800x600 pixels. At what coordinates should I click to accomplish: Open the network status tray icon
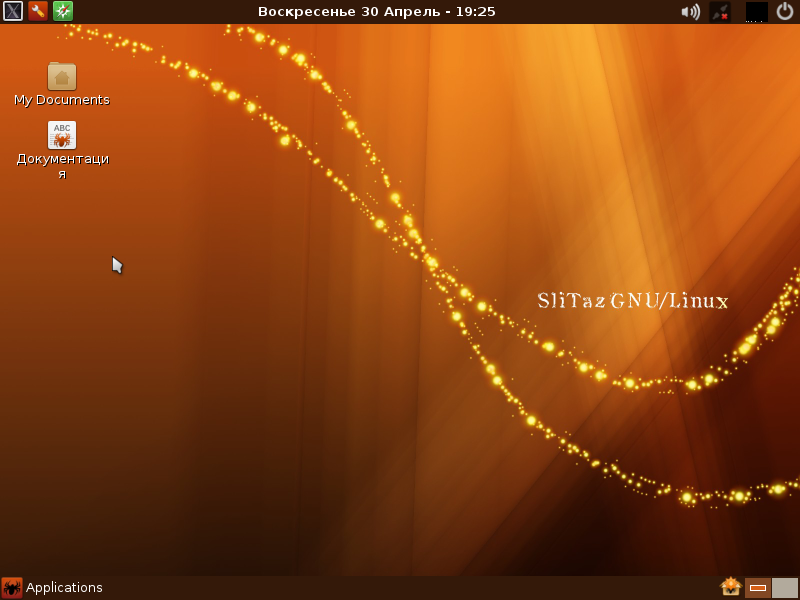pos(720,12)
